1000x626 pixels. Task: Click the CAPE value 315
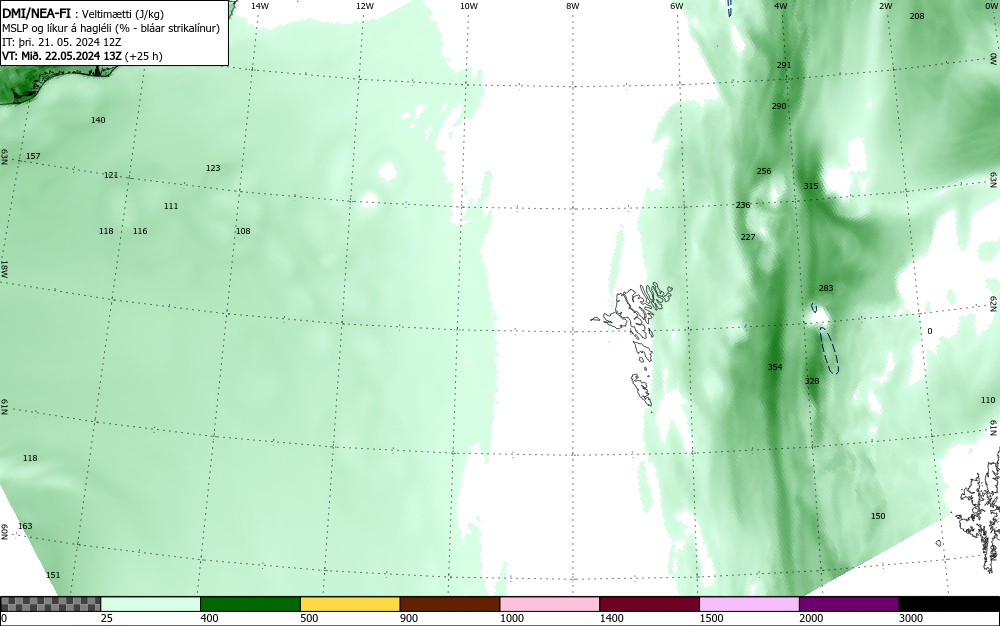click(811, 186)
